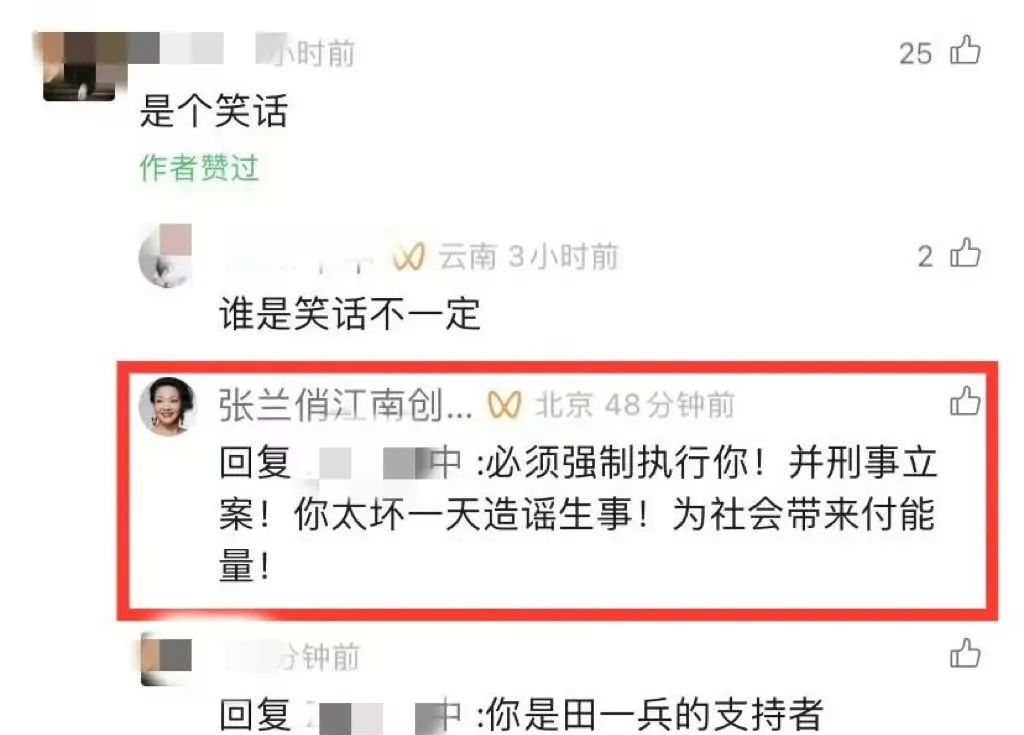The height and width of the screenshot is (735, 1024).
Task: View 张兰俏江南 profile photo
Action: pyautogui.click(x=167, y=405)
